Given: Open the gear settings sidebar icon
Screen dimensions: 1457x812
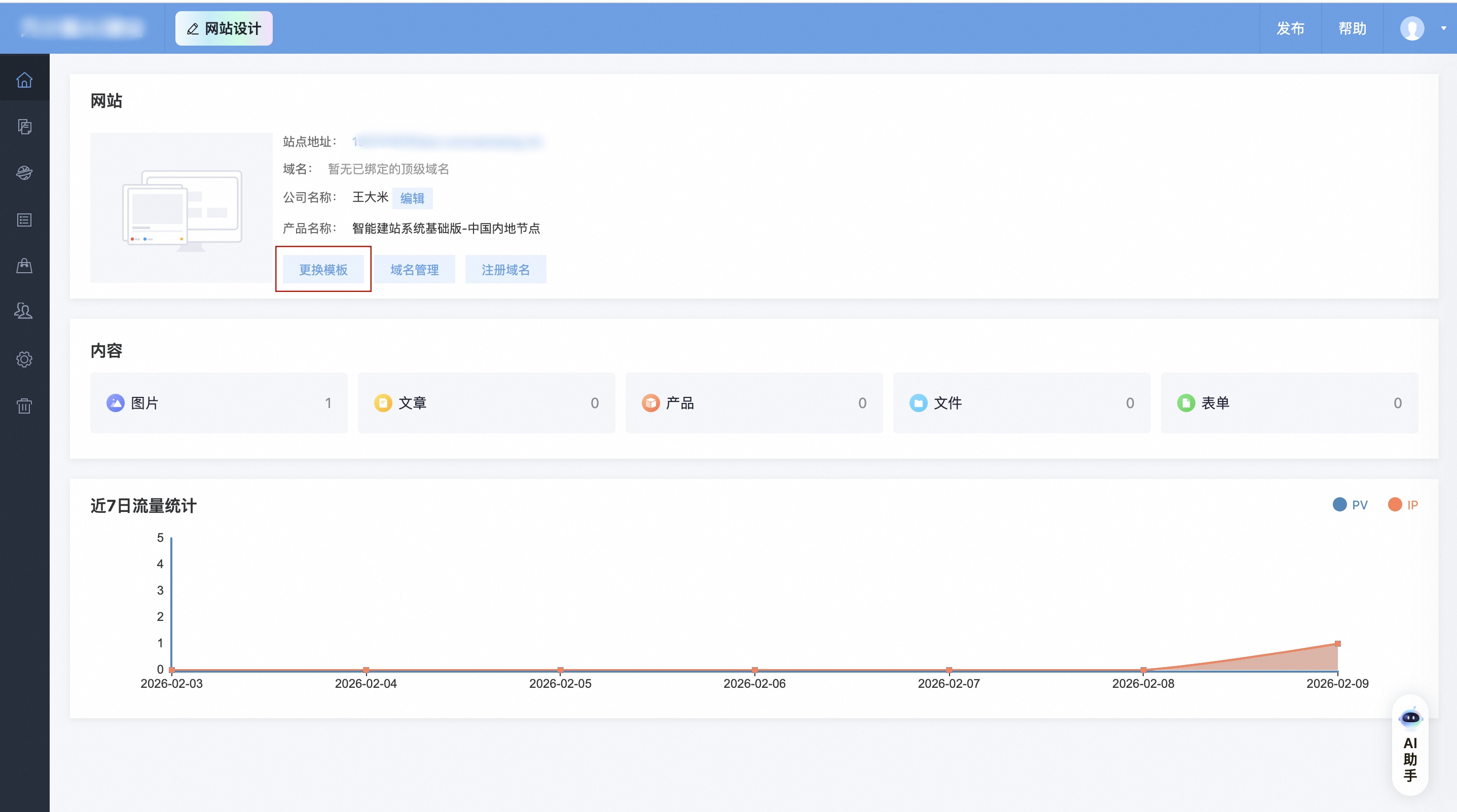Looking at the screenshot, I should [24, 359].
